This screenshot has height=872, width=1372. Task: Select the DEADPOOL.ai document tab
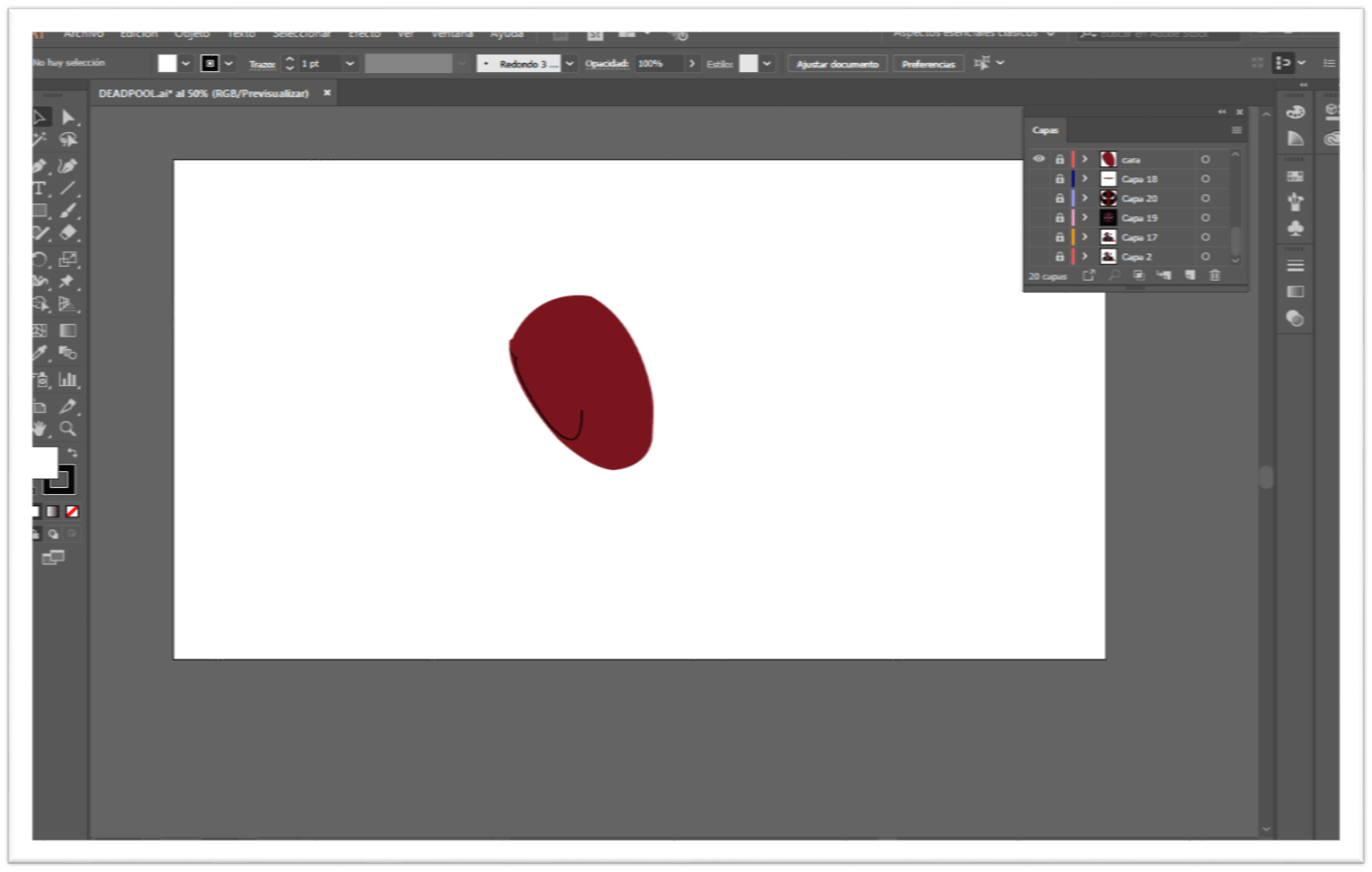coord(204,93)
